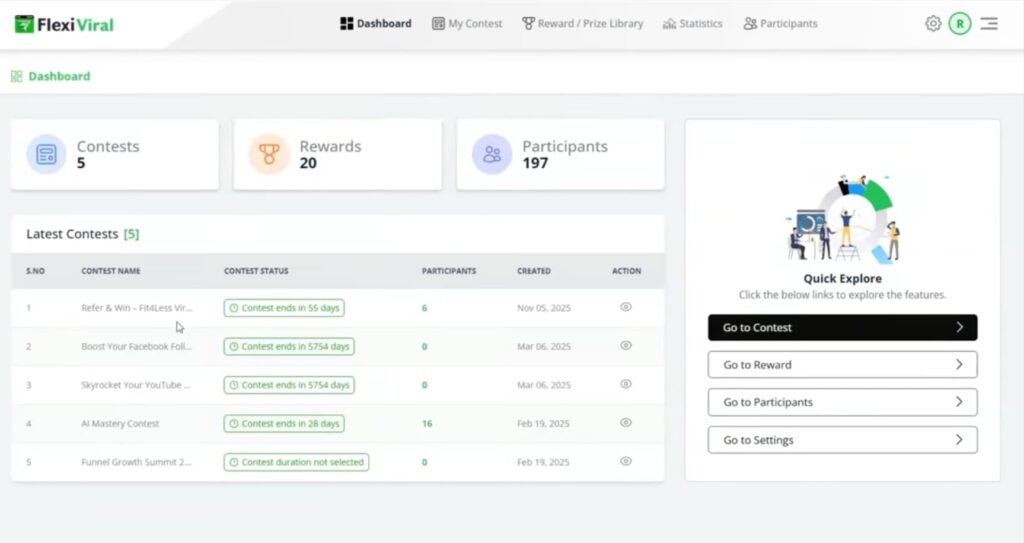Click the Latest Contests heading
Image resolution: width=1024 pixels, height=543 pixels.
point(82,234)
